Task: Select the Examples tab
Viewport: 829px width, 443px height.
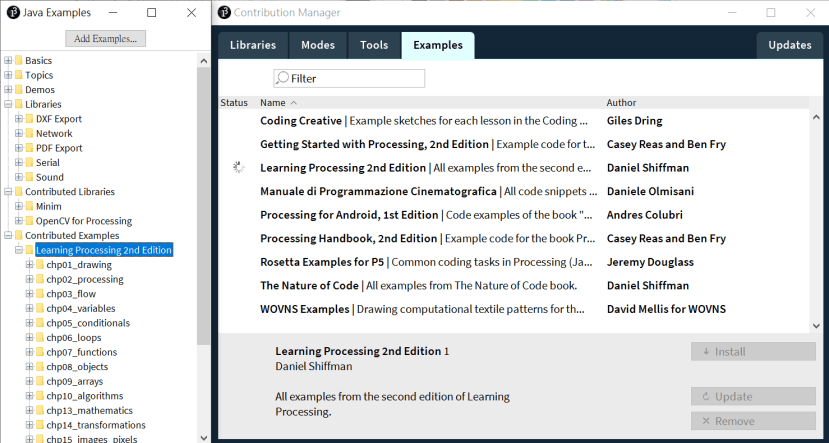Action: 438,45
